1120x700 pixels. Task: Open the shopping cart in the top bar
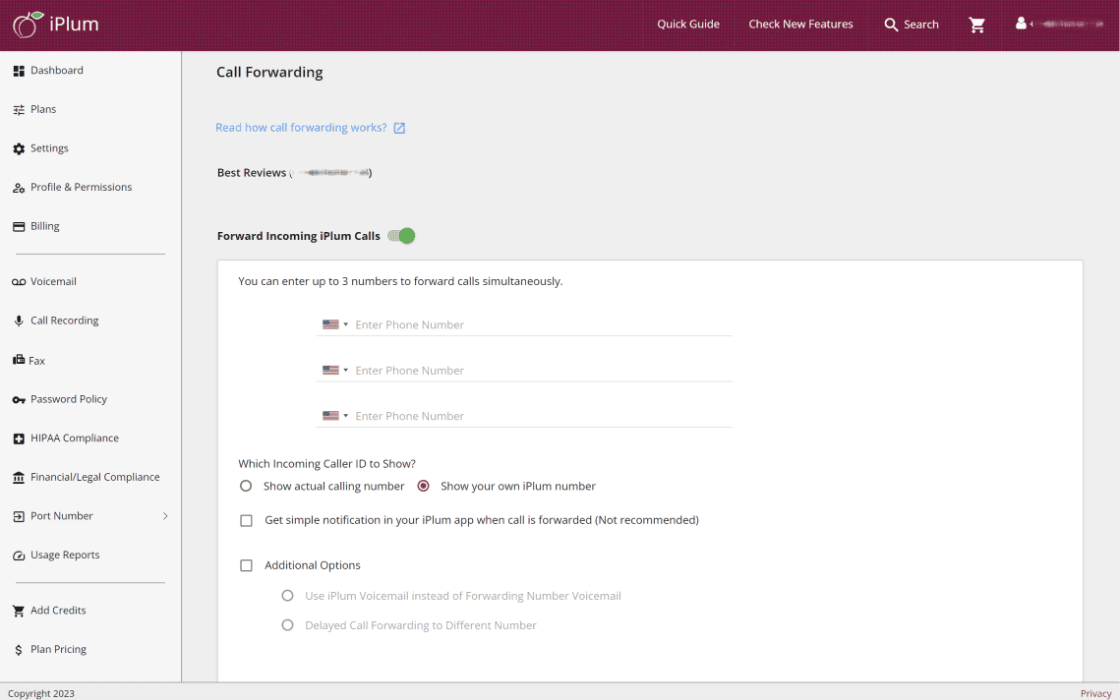click(x=978, y=24)
